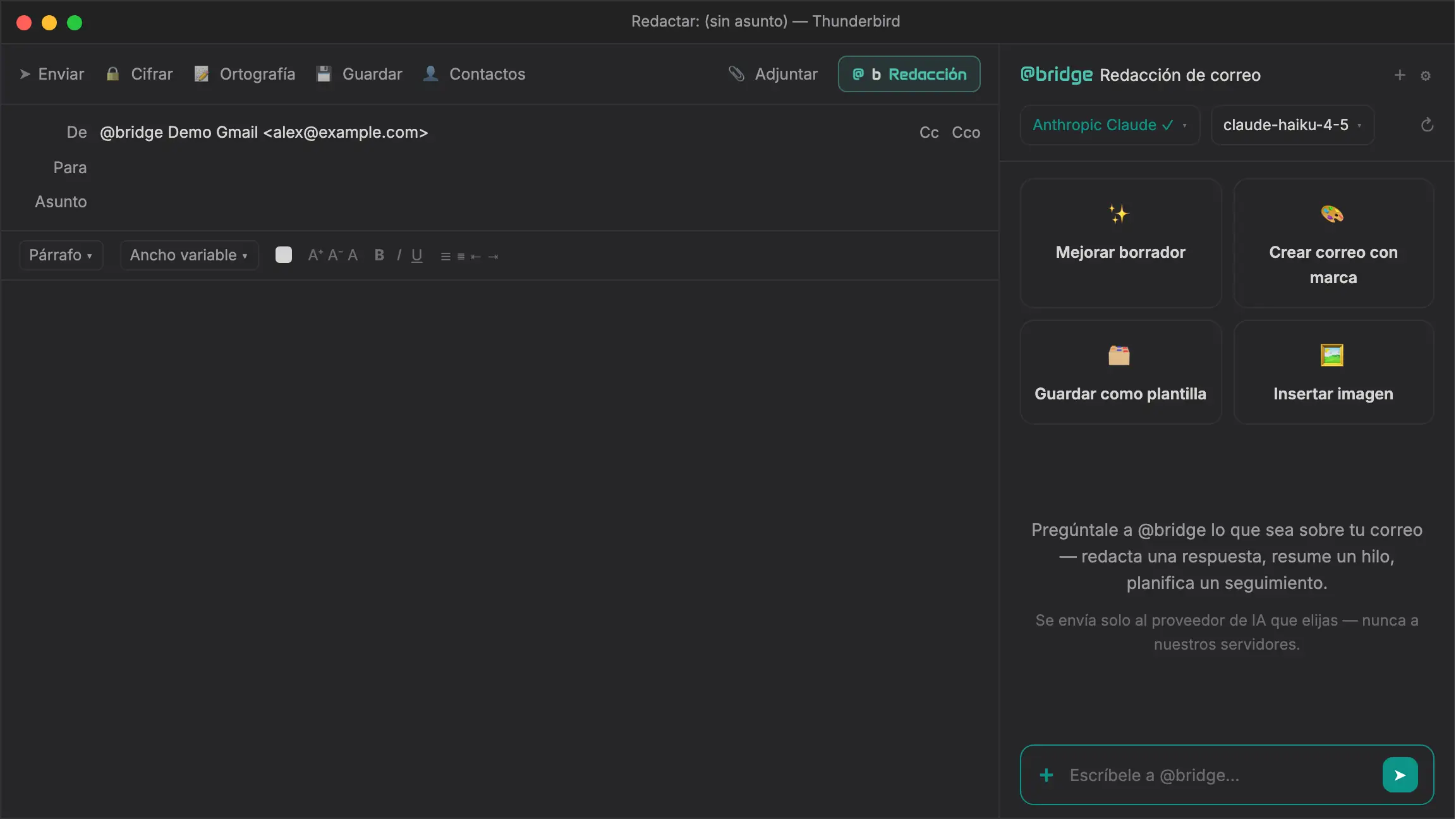Click the @bridge logo in panel header
Viewport: 1456px width, 819px height.
point(1057,75)
